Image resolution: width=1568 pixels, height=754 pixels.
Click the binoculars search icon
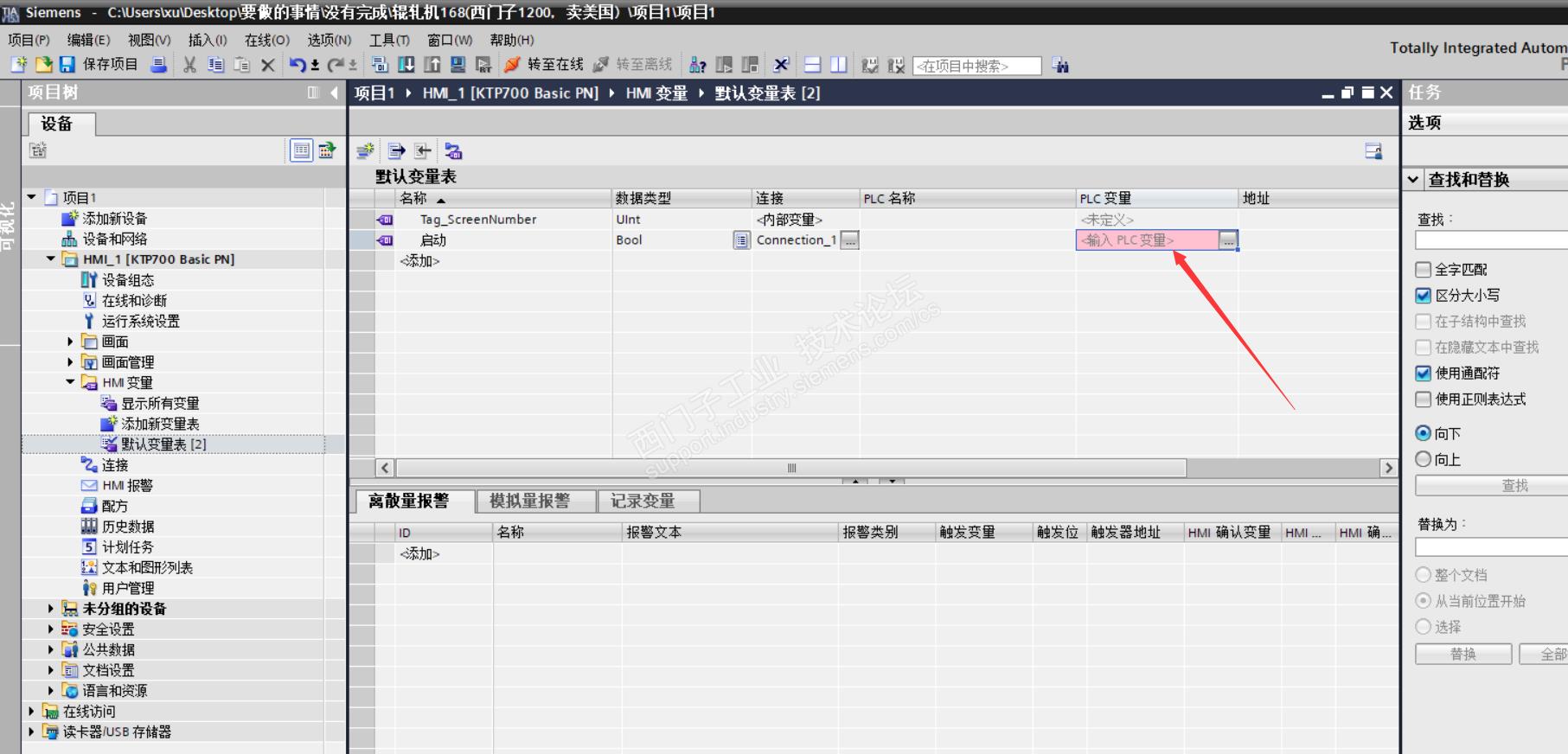tap(1060, 65)
